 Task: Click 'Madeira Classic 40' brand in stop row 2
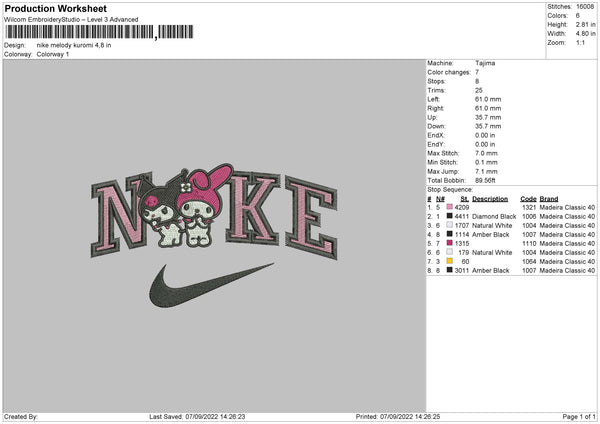pyautogui.click(x=567, y=216)
